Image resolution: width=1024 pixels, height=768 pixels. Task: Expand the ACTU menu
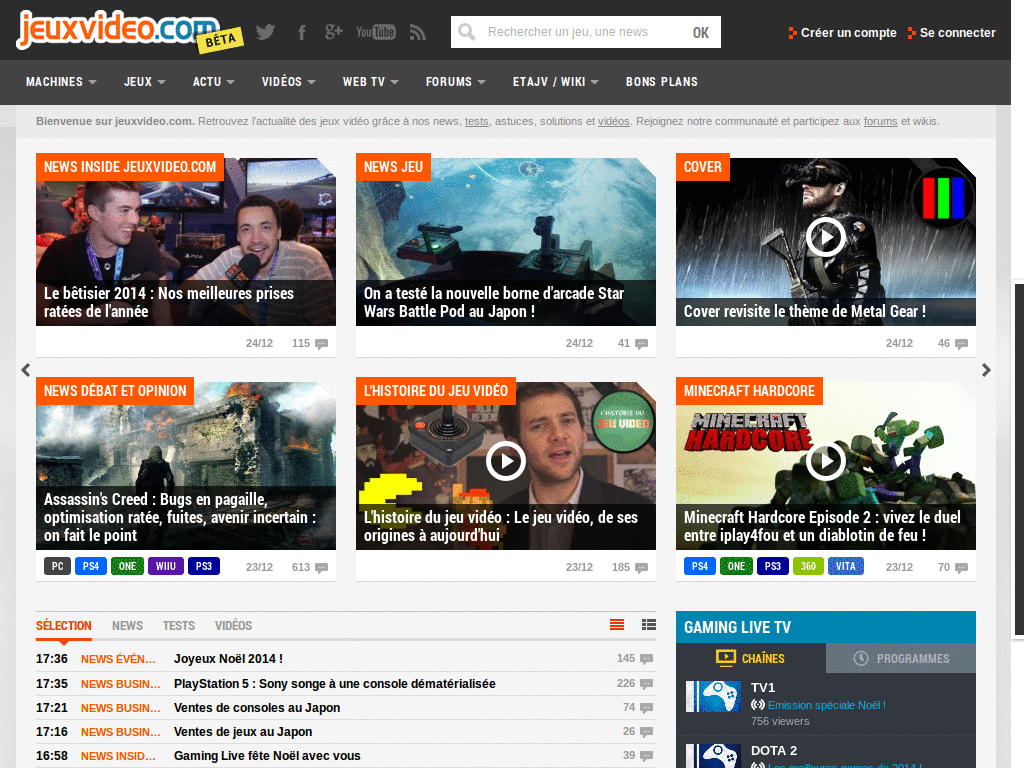pos(213,82)
